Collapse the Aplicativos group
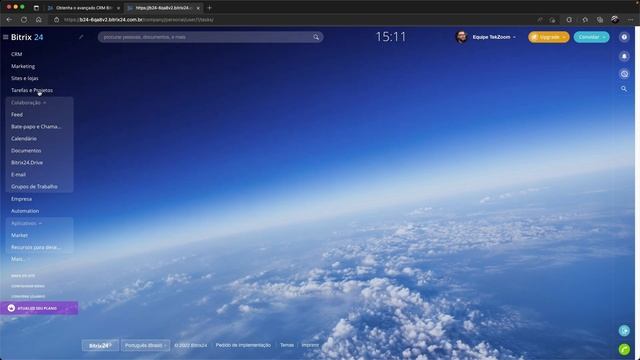Viewport: 640px width, 360px height. tap(26, 224)
